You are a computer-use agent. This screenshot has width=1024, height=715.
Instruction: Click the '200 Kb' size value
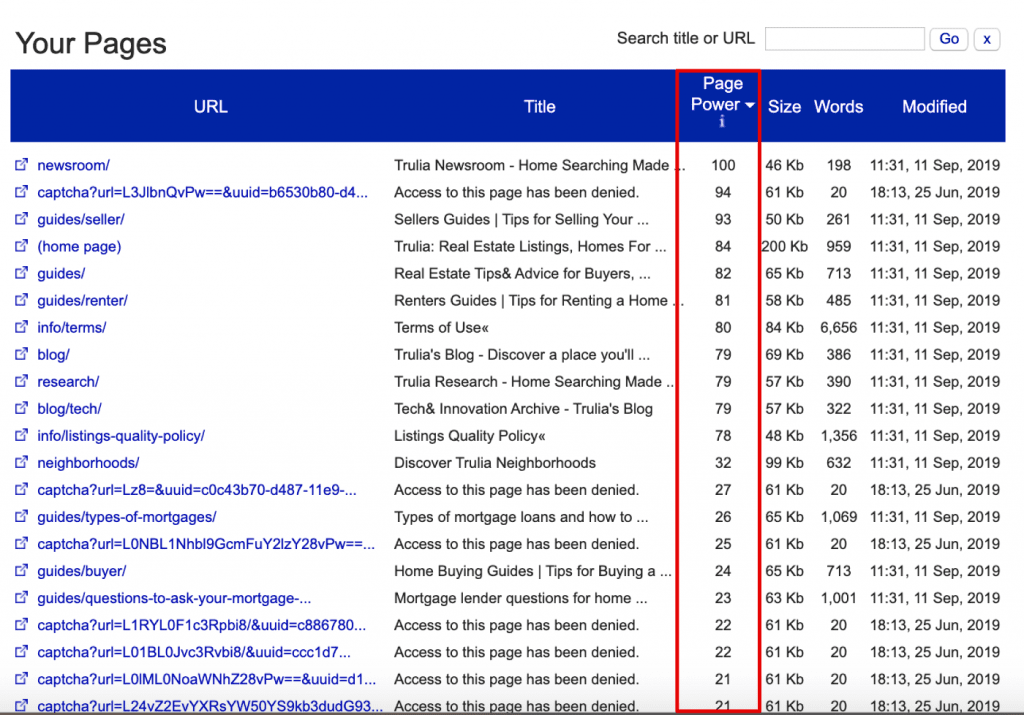pyautogui.click(x=784, y=246)
